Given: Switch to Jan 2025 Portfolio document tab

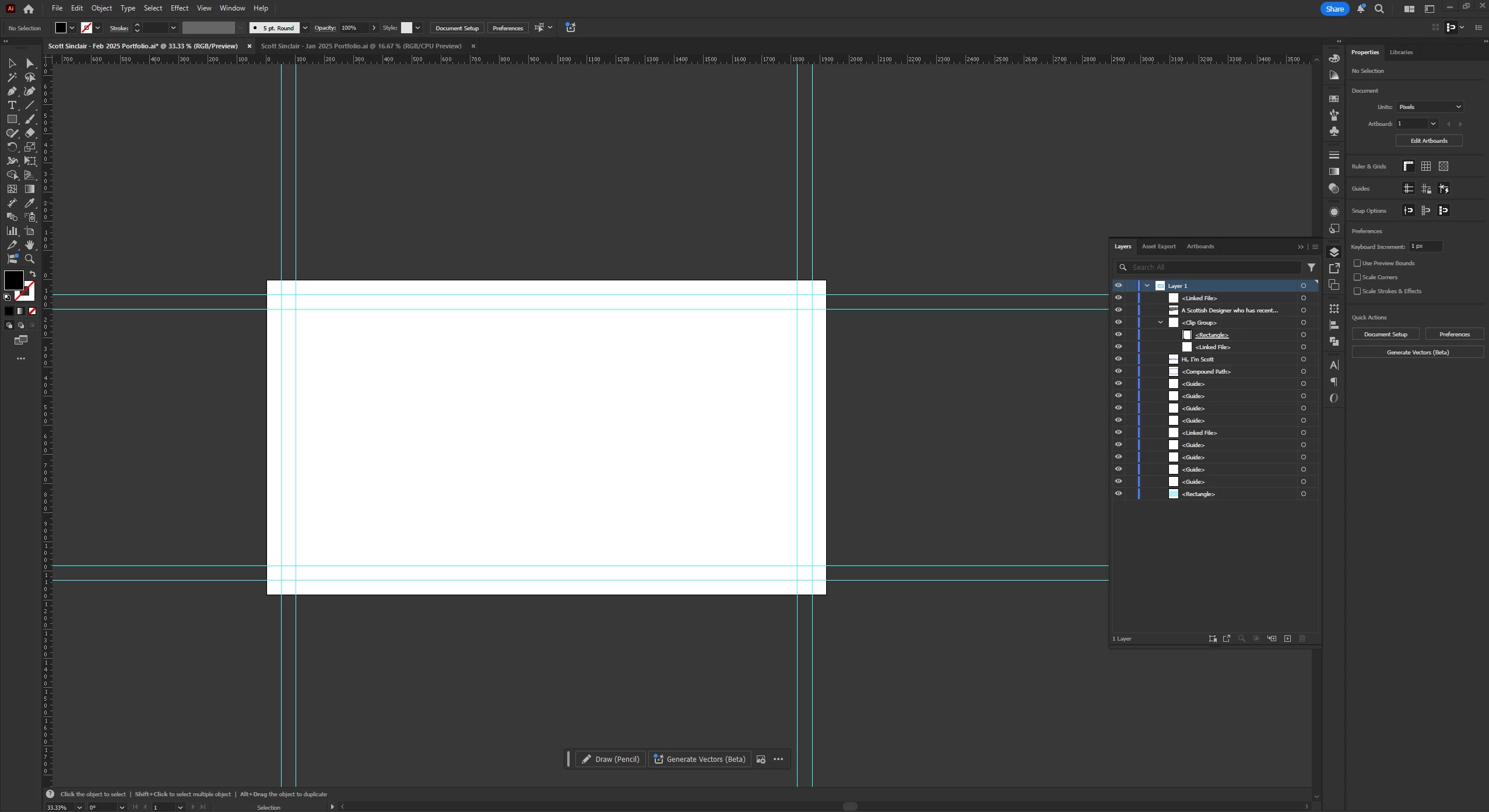Looking at the screenshot, I should tap(361, 46).
